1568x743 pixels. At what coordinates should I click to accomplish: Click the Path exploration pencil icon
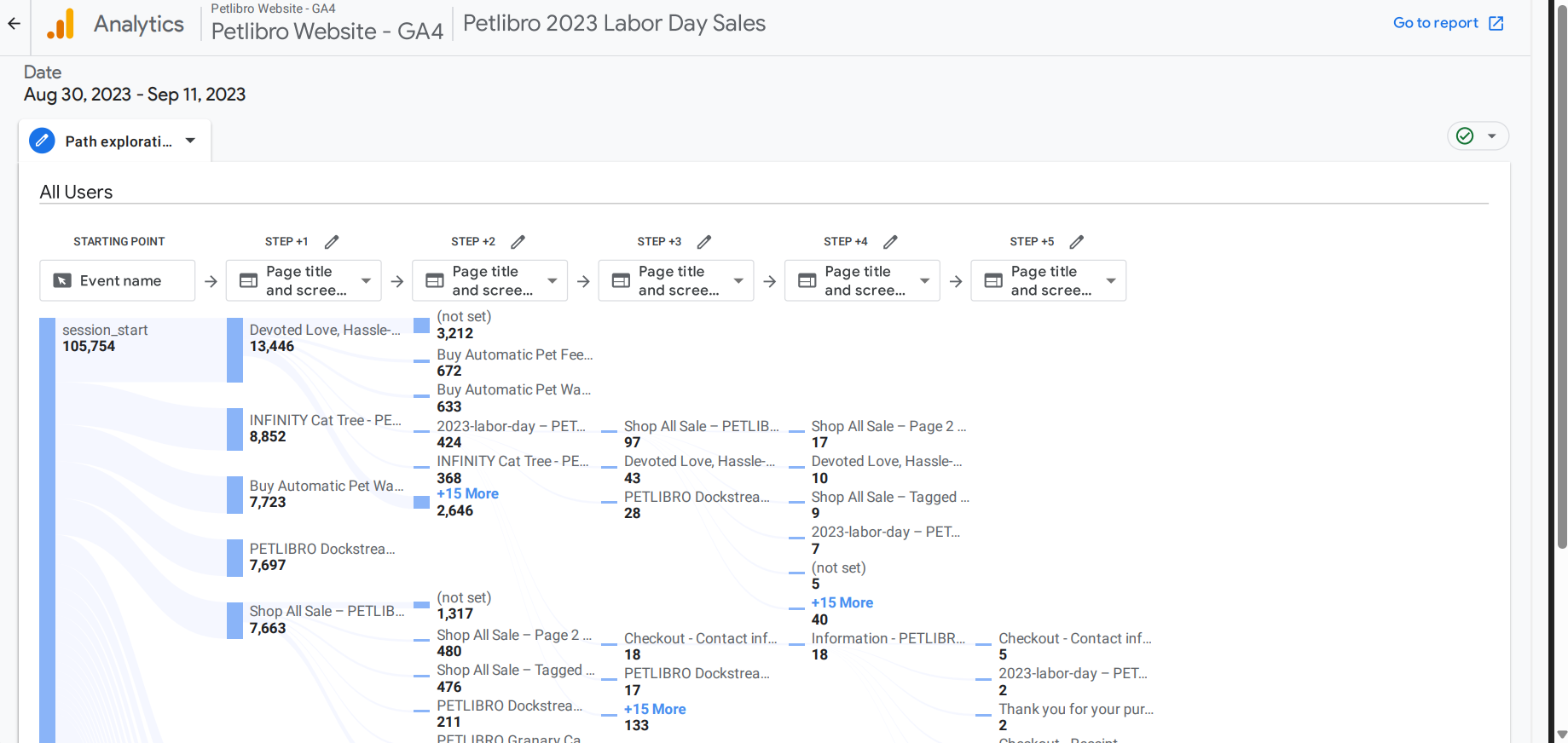click(42, 141)
